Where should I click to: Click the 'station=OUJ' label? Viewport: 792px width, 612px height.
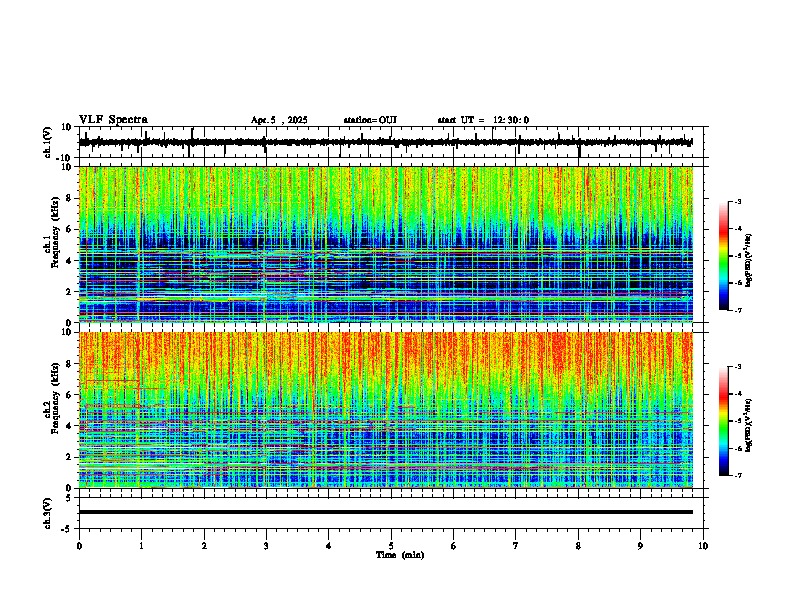(370, 120)
